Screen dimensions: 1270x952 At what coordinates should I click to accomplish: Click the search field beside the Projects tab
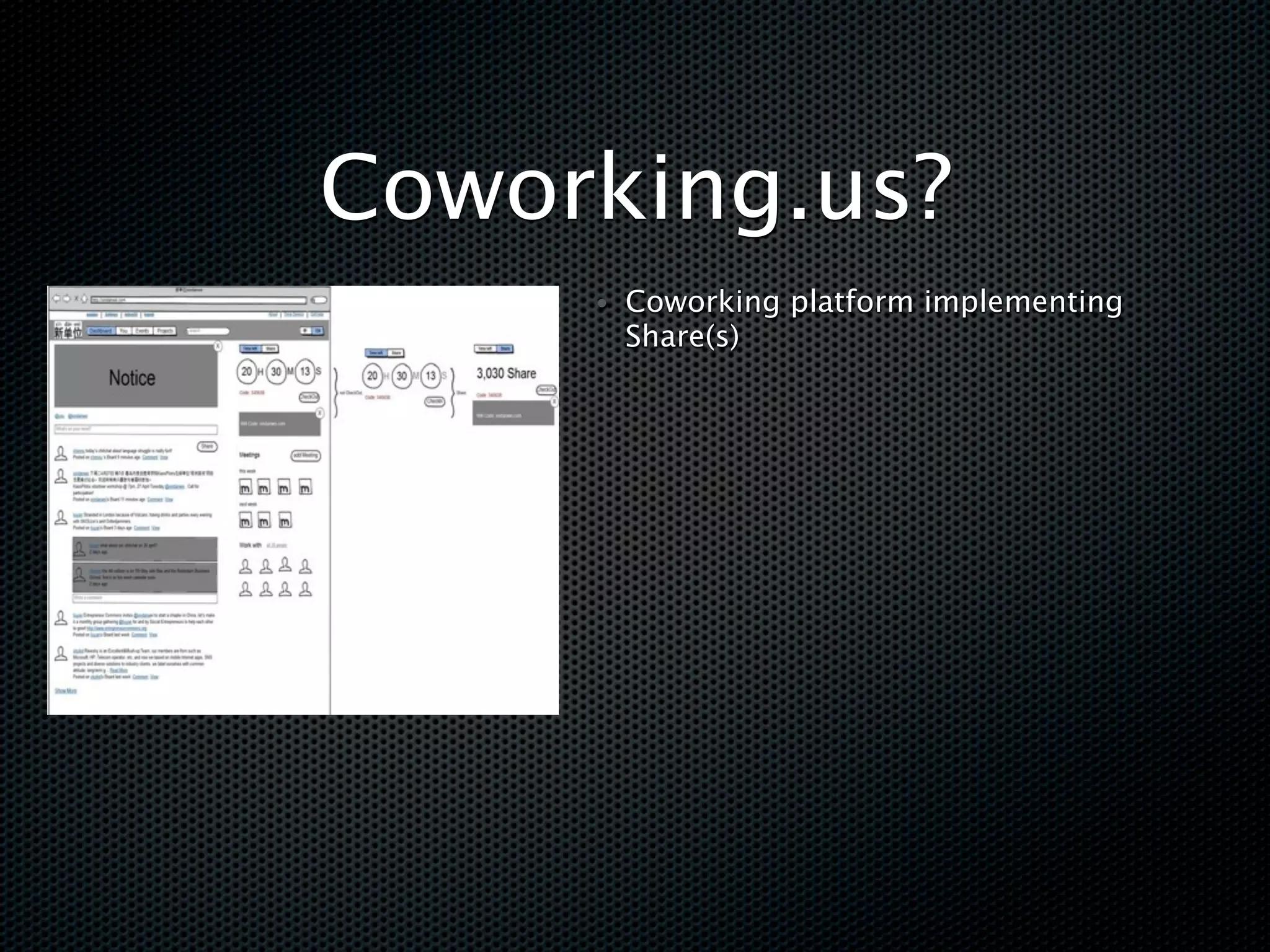(208, 332)
